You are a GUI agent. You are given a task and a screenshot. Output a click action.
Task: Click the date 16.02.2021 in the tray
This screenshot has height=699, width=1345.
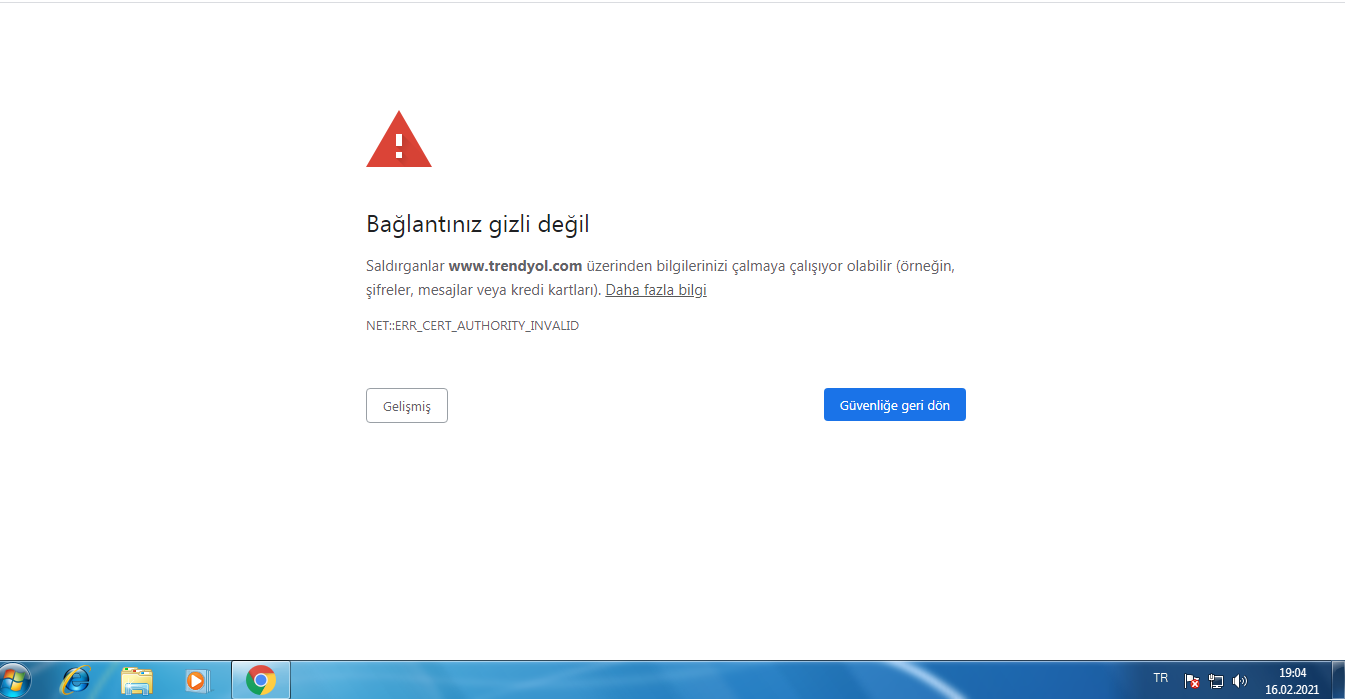point(1290,688)
